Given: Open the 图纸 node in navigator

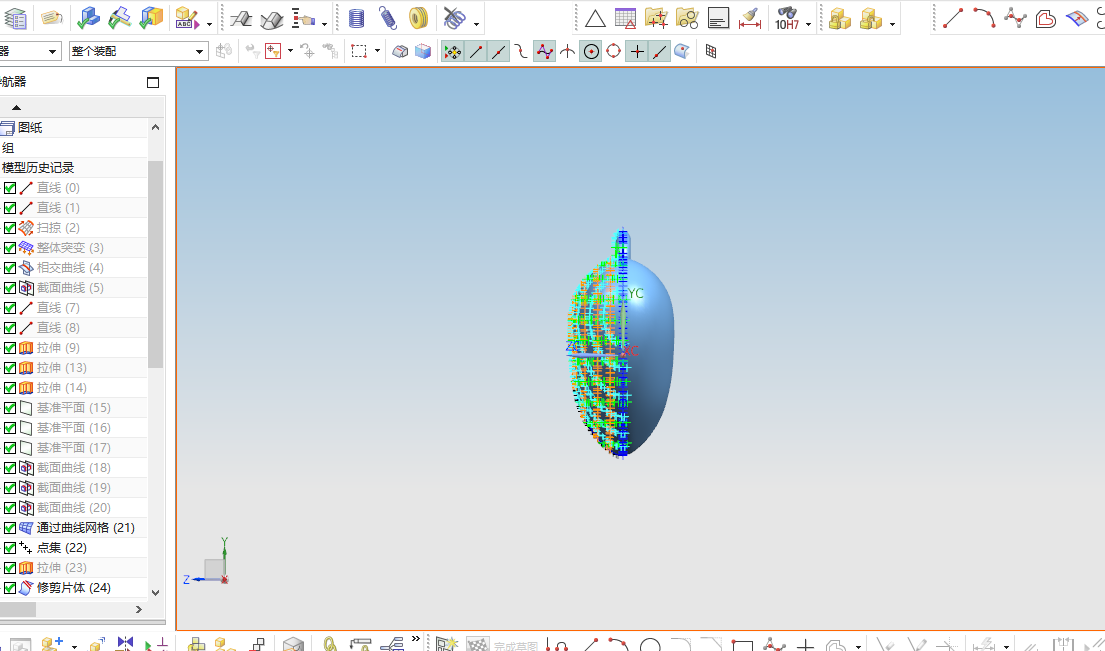Looking at the screenshot, I should [30, 128].
